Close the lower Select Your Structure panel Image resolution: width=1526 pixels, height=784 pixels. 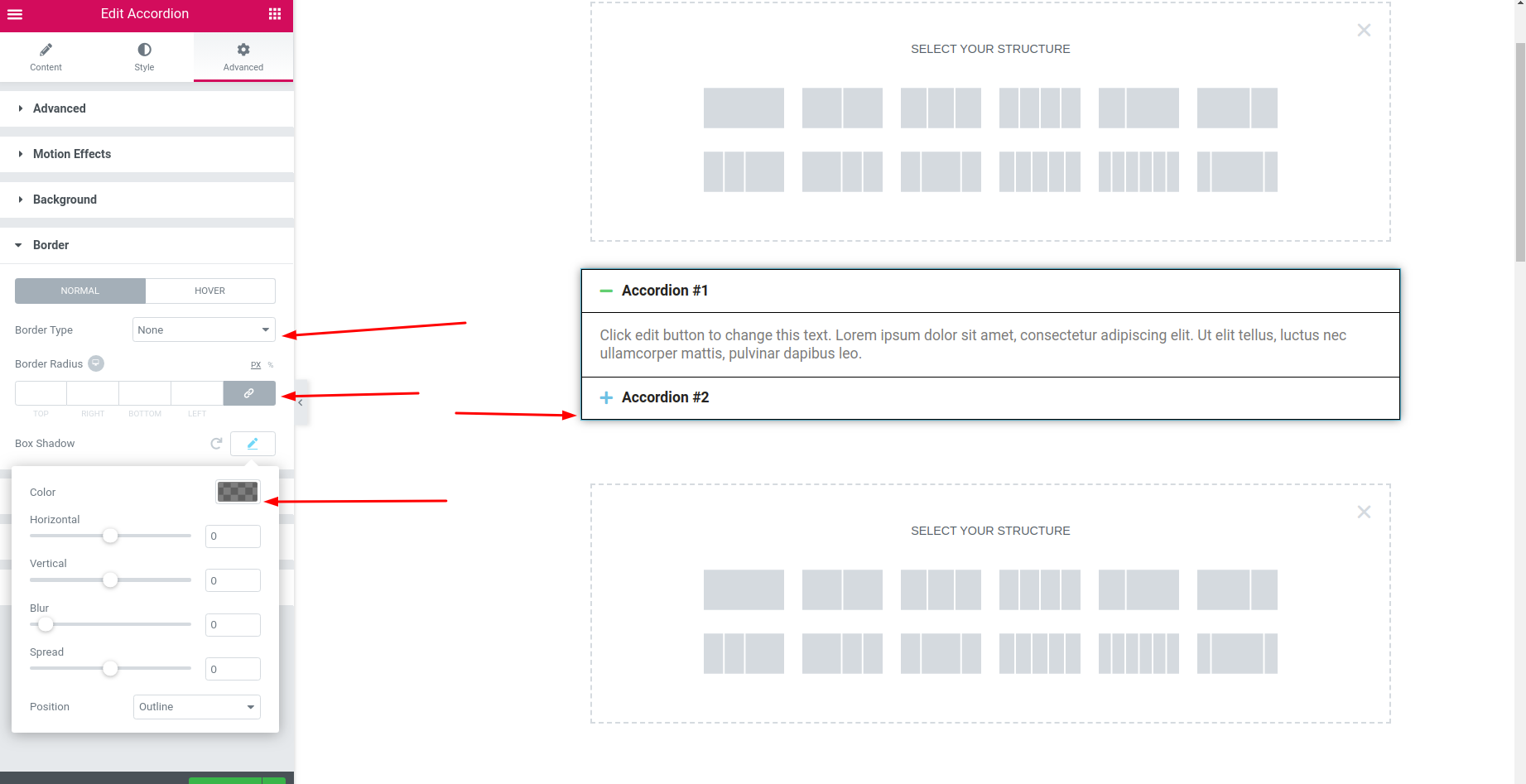[x=1364, y=512]
